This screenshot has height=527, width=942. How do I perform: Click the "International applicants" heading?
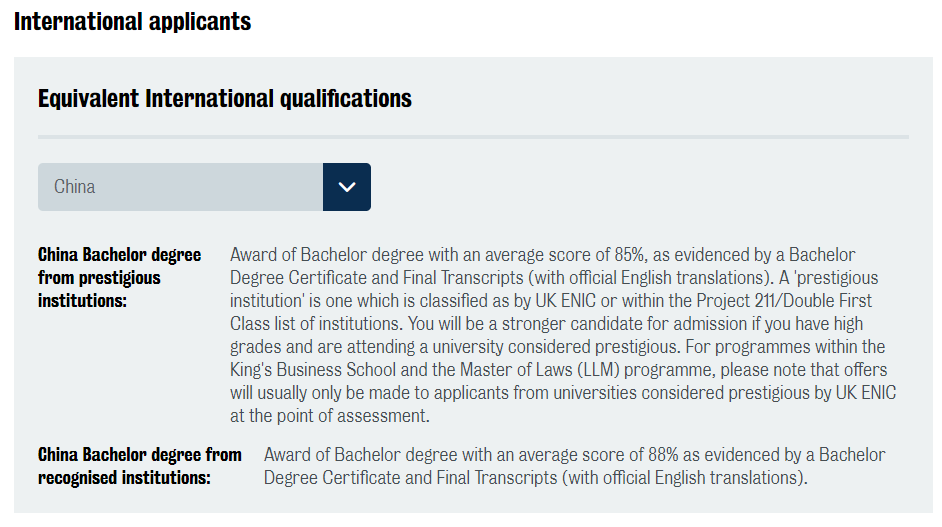click(132, 22)
